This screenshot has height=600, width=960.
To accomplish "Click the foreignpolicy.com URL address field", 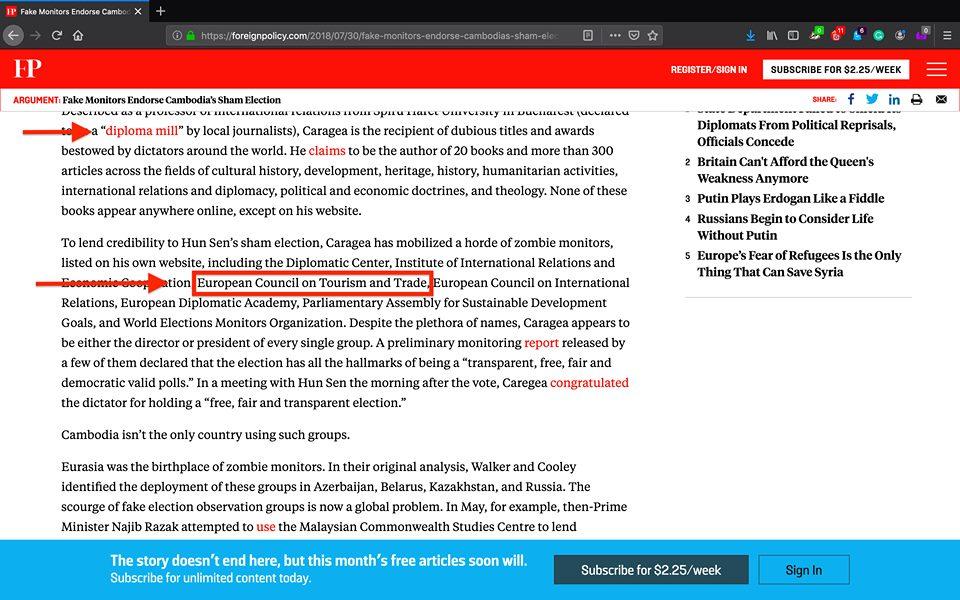I will click(x=380, y=36).
